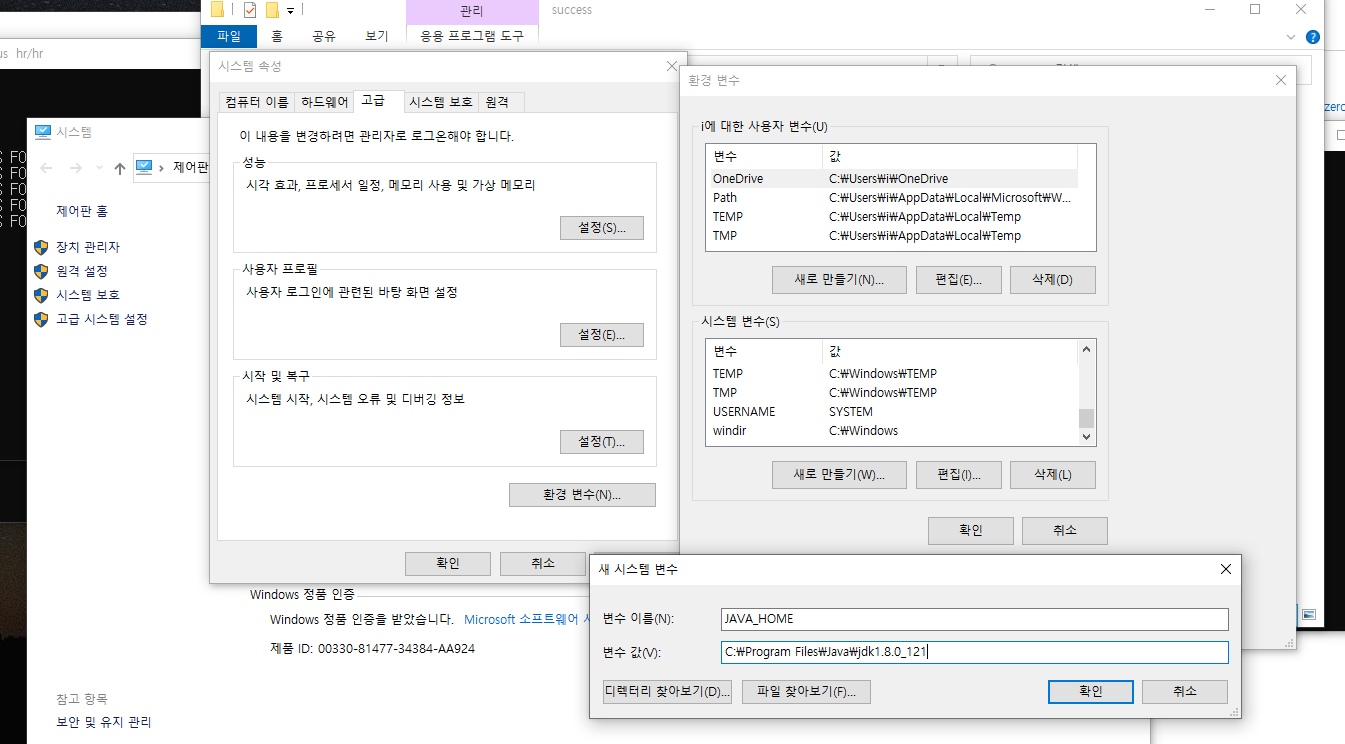Open startup and recovery 설정(T)... button
This screenshot has width=1345, height=744.
602,442
